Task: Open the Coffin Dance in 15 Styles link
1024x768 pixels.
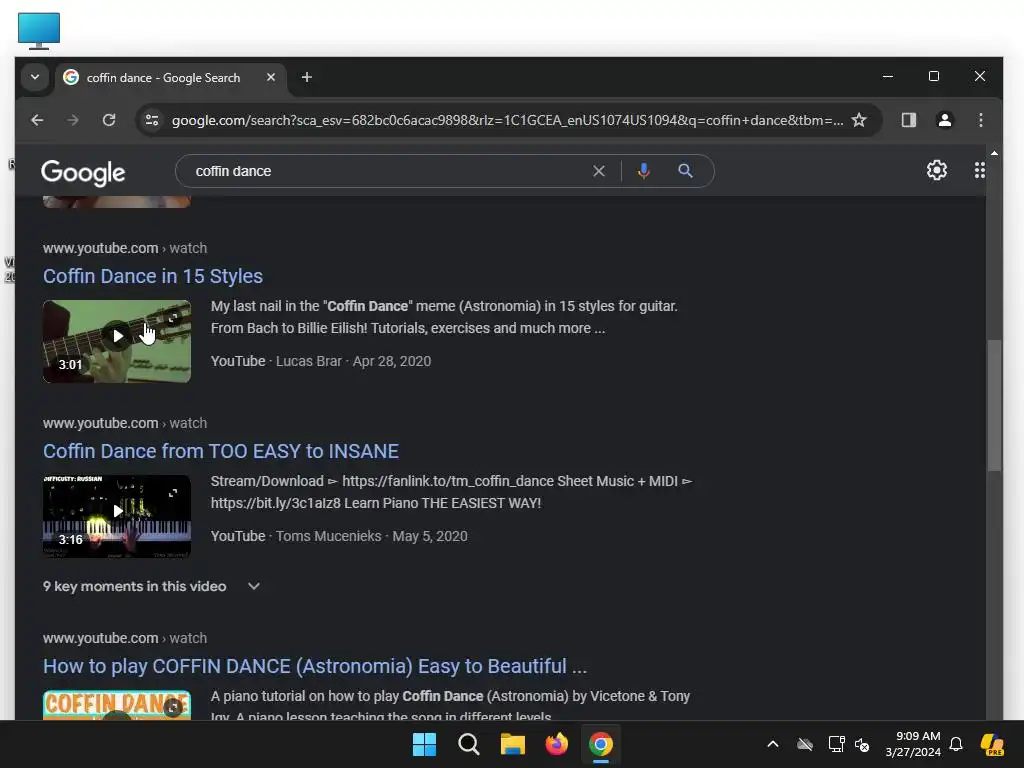Action: (x=153, y=276)
